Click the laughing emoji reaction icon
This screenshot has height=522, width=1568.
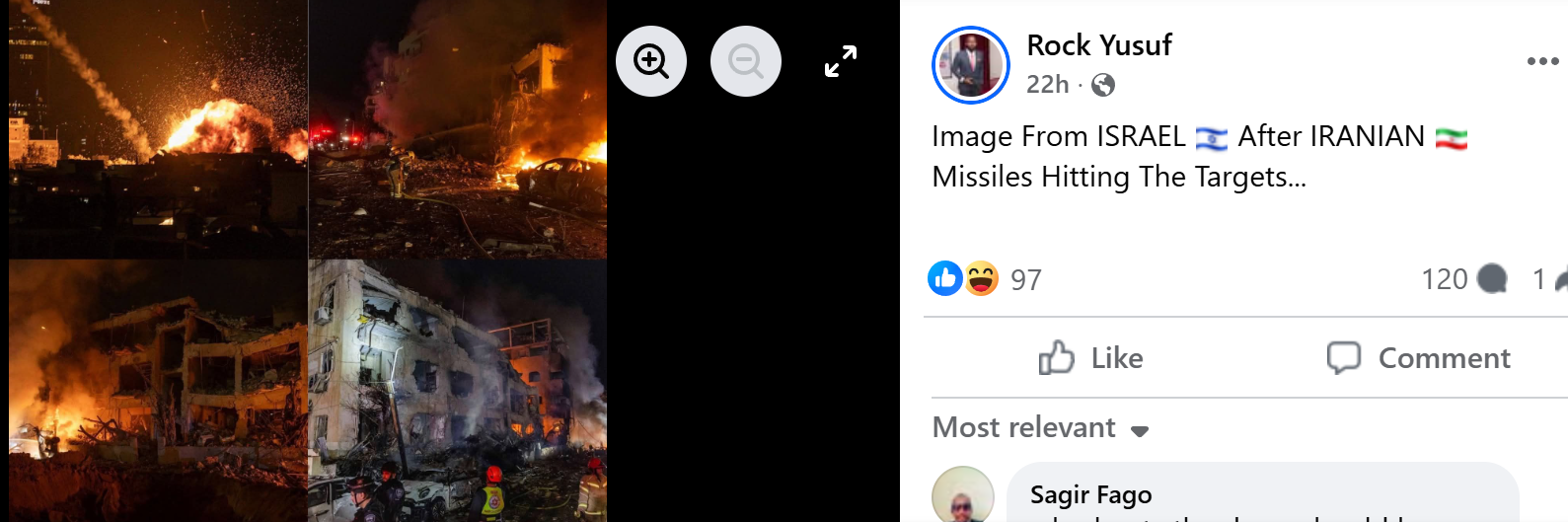(x=981, y=279)
